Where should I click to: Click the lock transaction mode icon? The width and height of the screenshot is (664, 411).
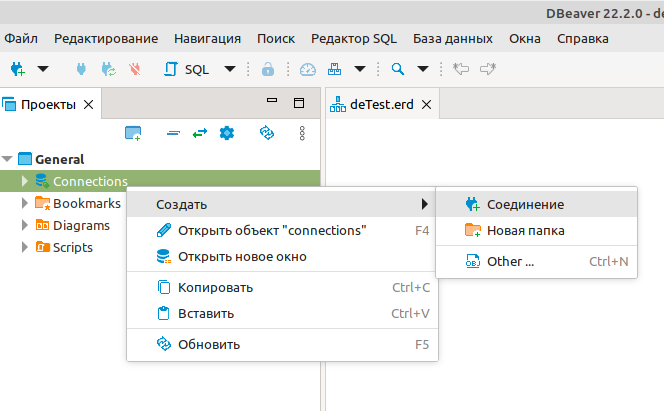point(267,69)
